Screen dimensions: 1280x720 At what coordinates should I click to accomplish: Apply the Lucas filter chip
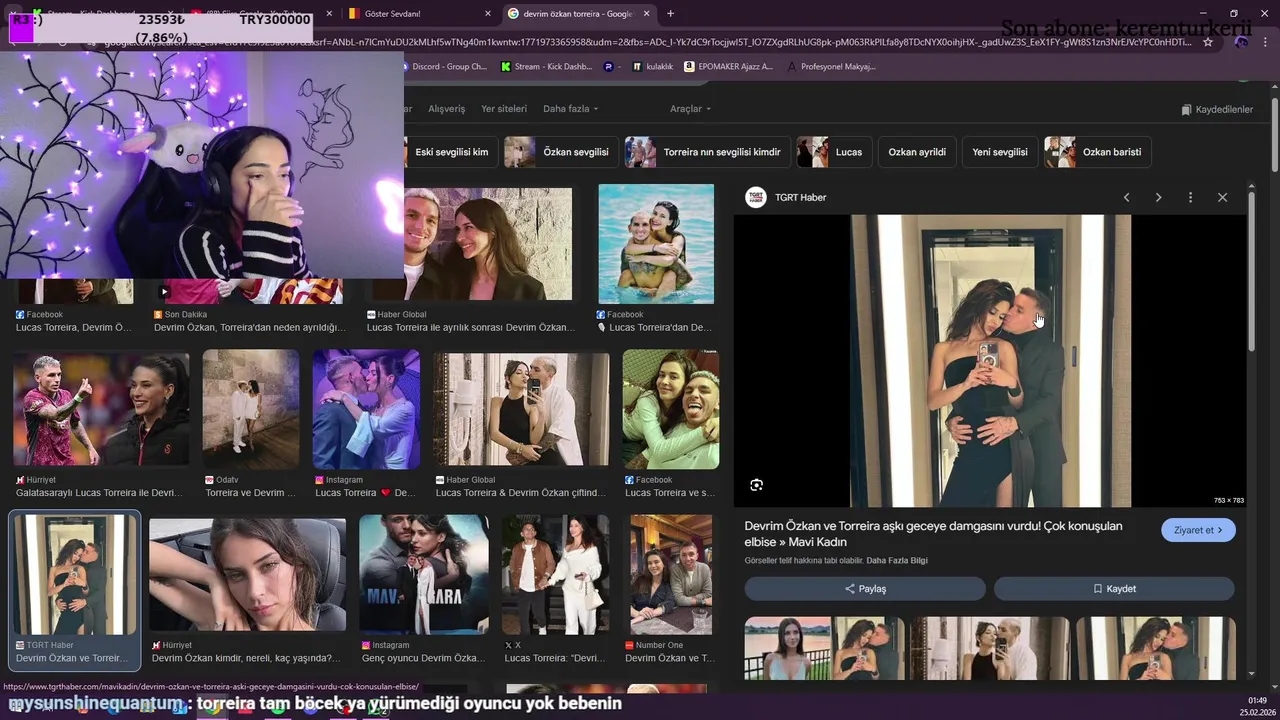[x=833, y=152]
